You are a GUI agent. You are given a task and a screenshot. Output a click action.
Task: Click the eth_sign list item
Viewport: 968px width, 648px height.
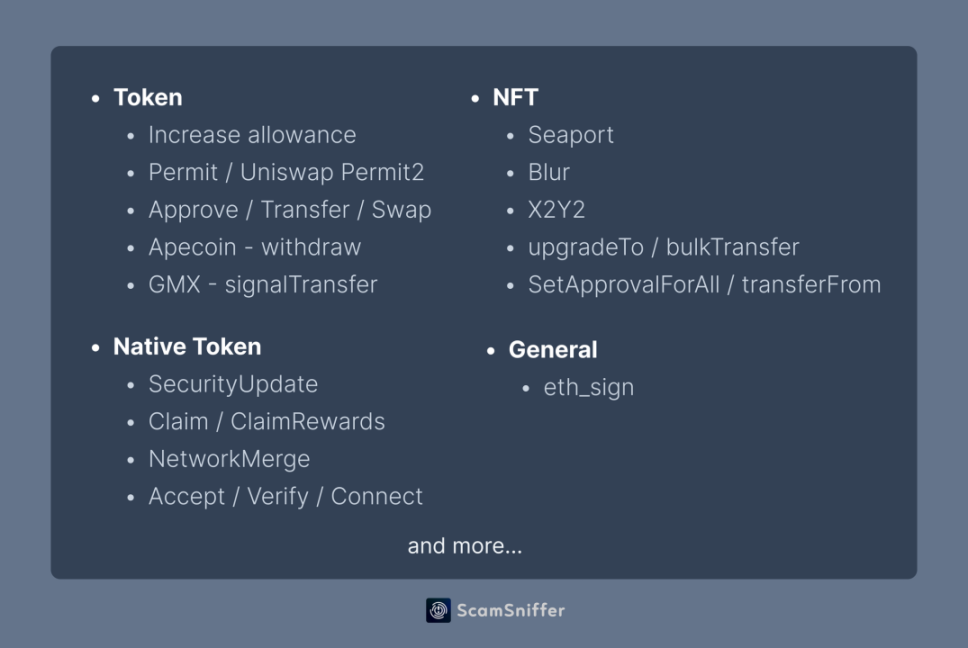(x=589, y=387)
